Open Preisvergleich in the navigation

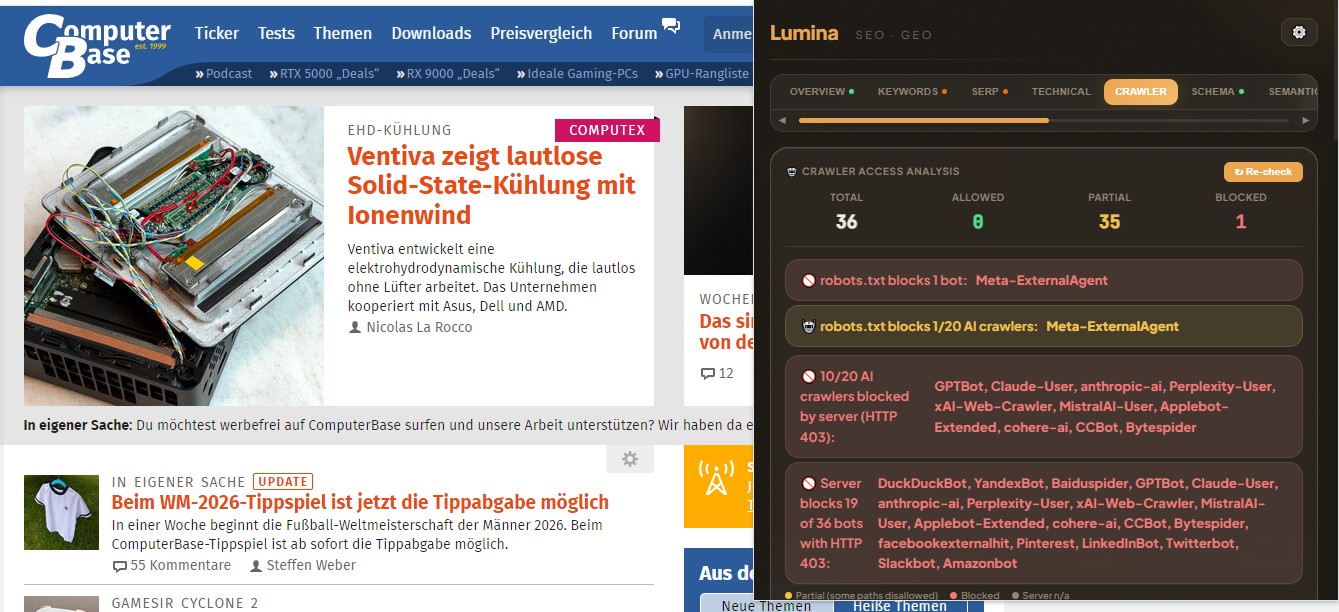[x=541, y=33]
